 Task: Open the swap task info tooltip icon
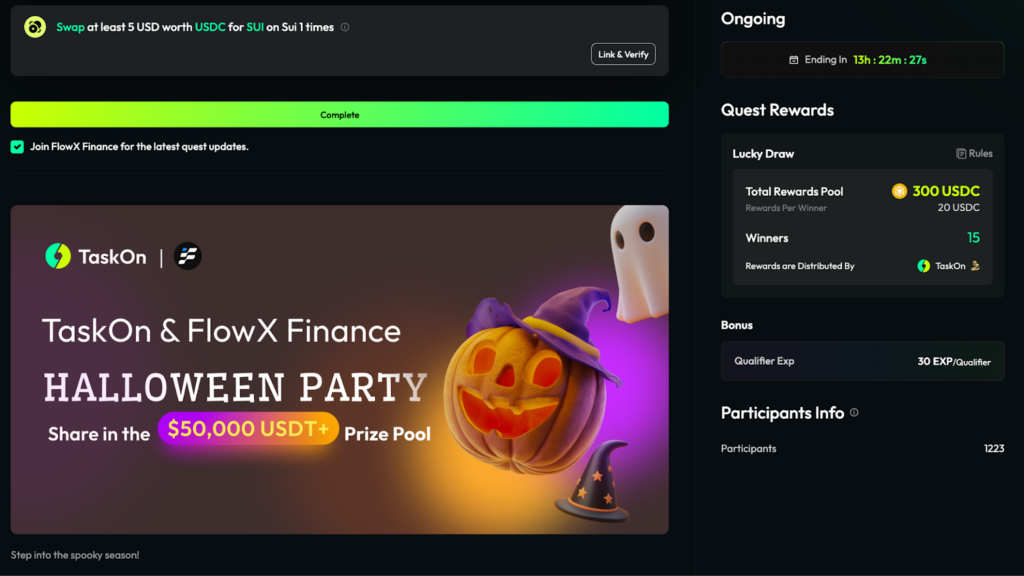pyautogui.click(x=345, y=27)
